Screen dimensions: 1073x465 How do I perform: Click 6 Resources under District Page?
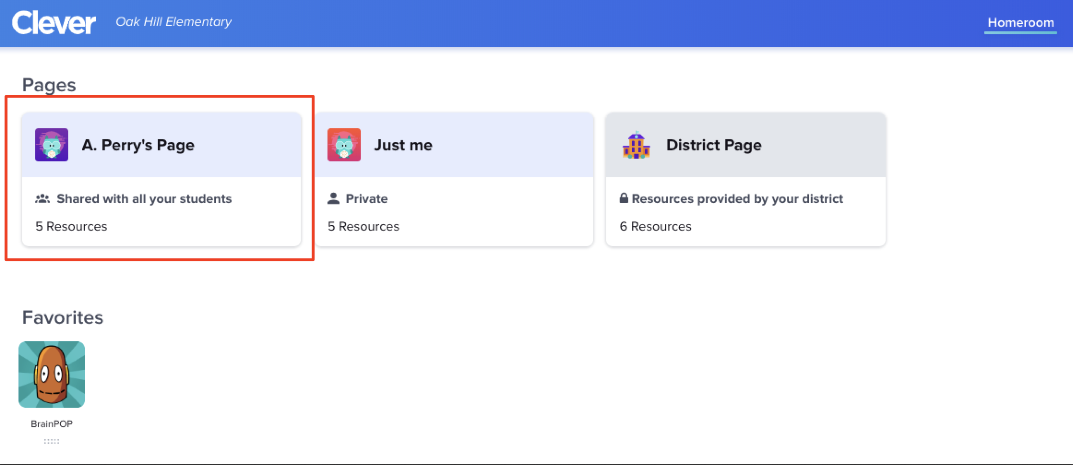pos(656,226)
